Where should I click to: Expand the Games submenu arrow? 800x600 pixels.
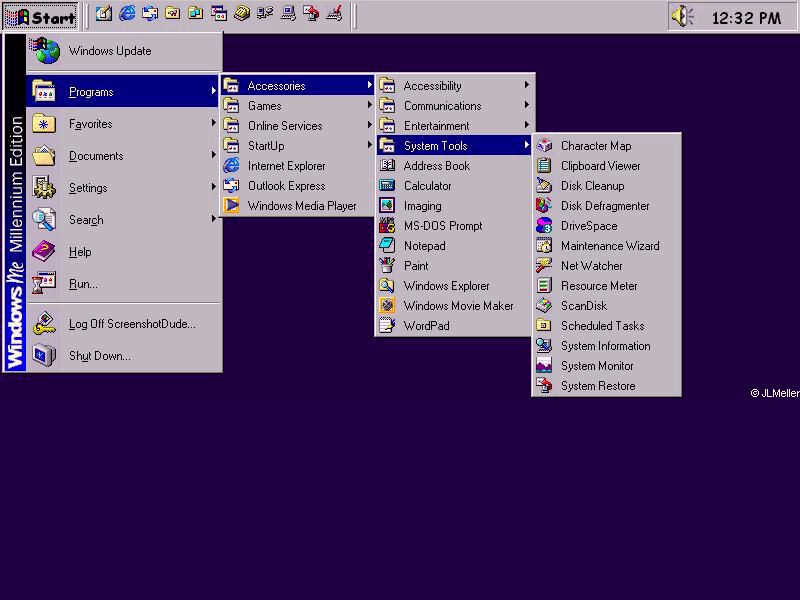point(369,105)
